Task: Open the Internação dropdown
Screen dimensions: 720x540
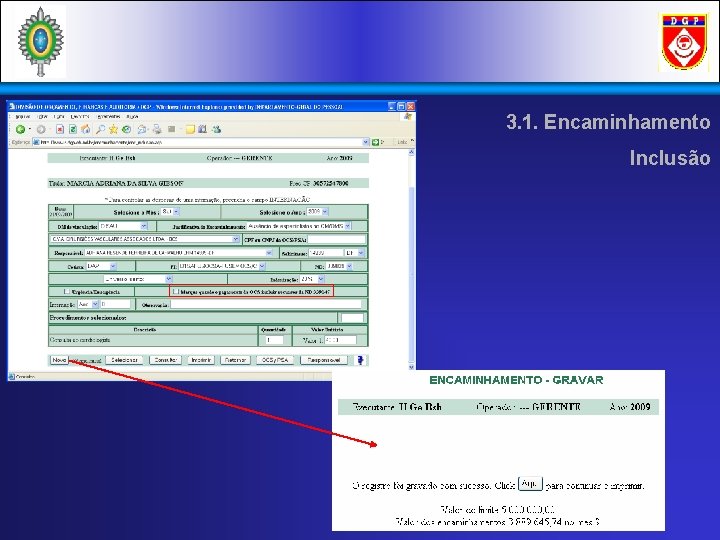Action: click(x=88, y=304)
